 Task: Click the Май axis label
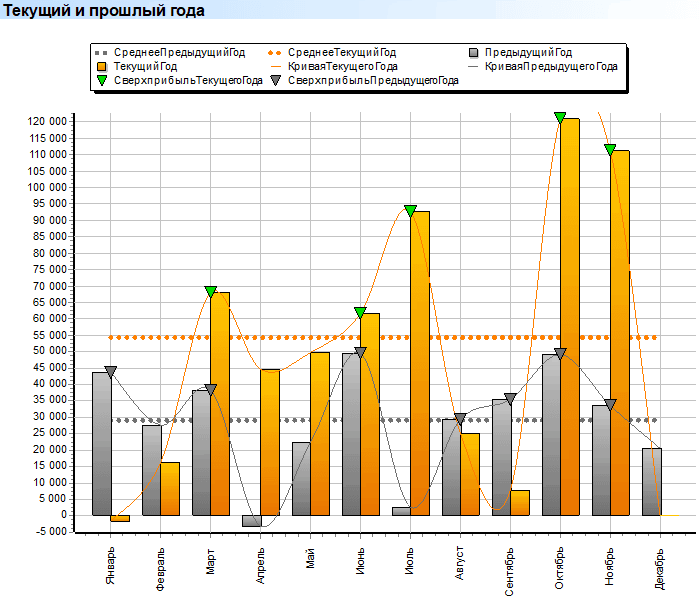pos(310,558)
